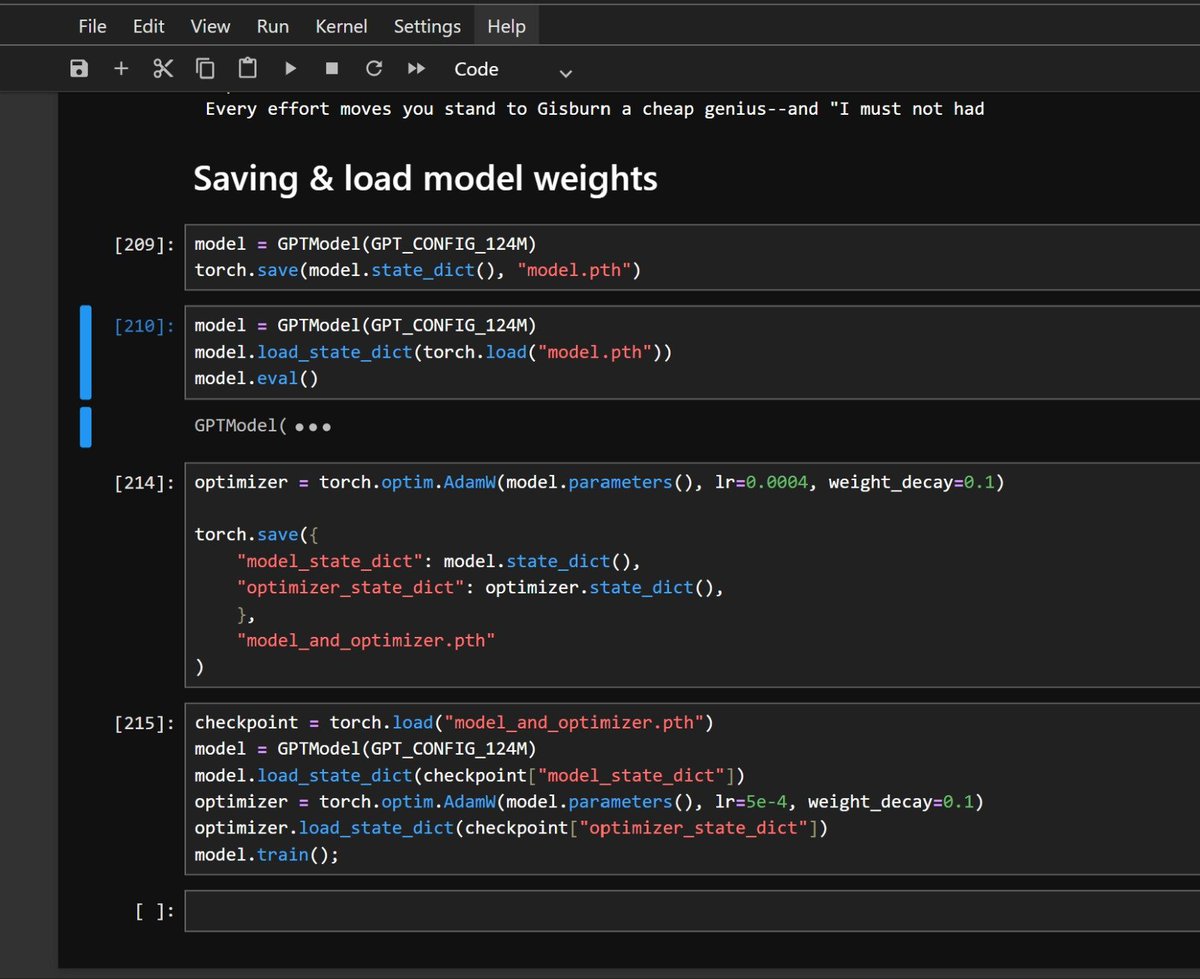
Task: Open the File menu
Action: (93, 26)
